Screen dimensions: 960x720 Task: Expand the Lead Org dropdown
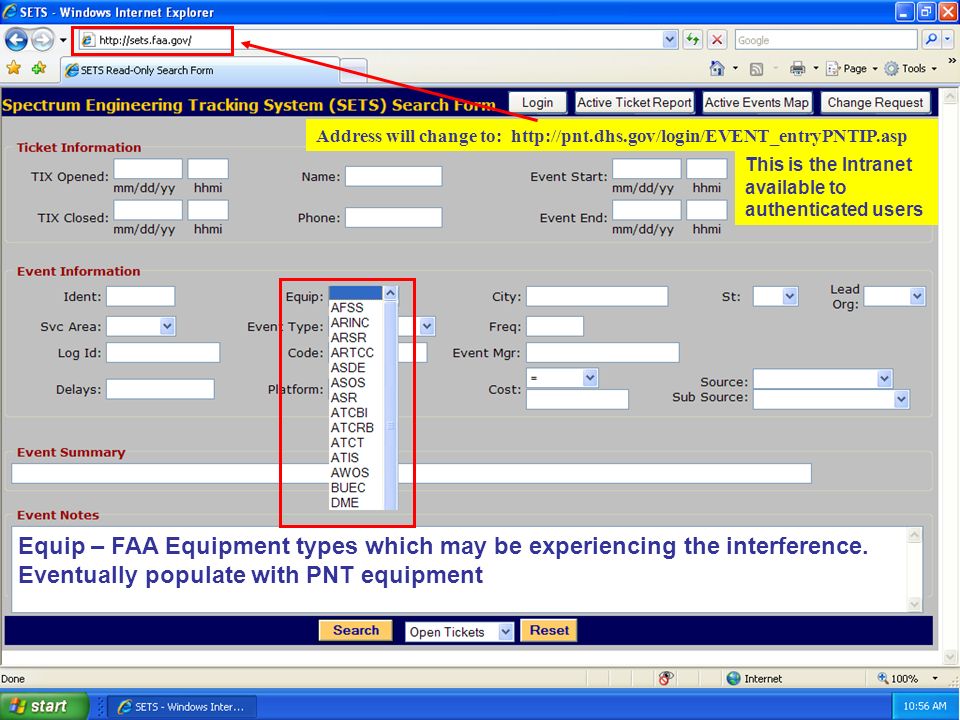pos(894,296)
